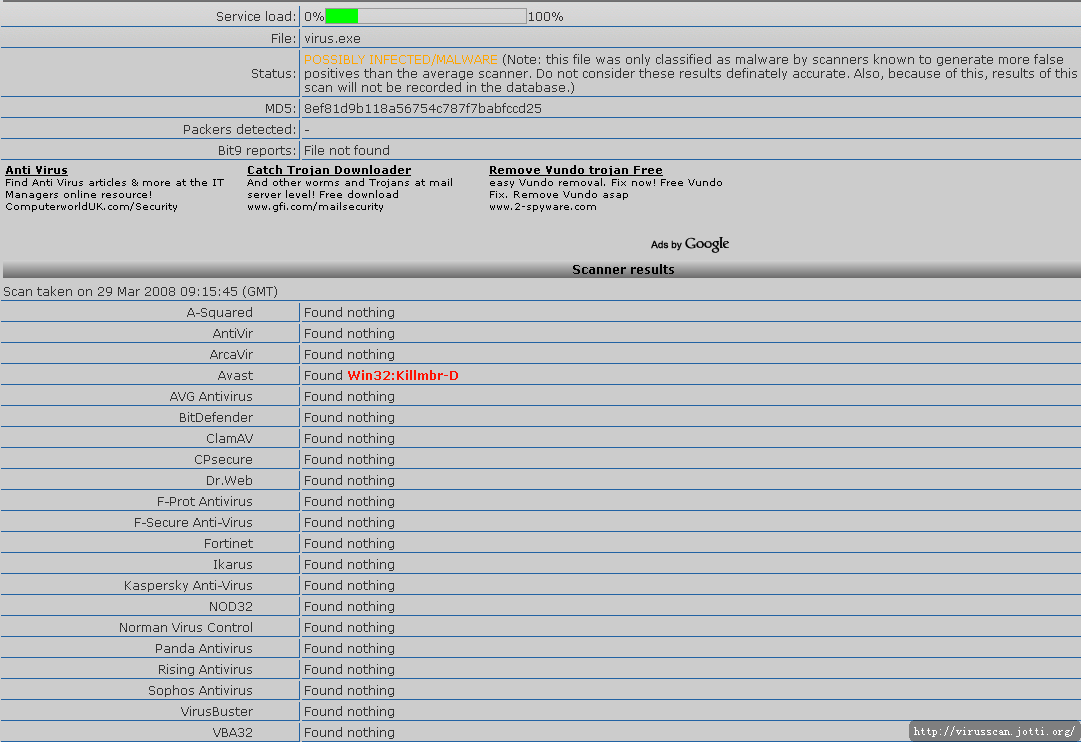Open the 'Anti Virus' ad link
The height and width of the screenshot is (742, 1081).
[36, 170]
